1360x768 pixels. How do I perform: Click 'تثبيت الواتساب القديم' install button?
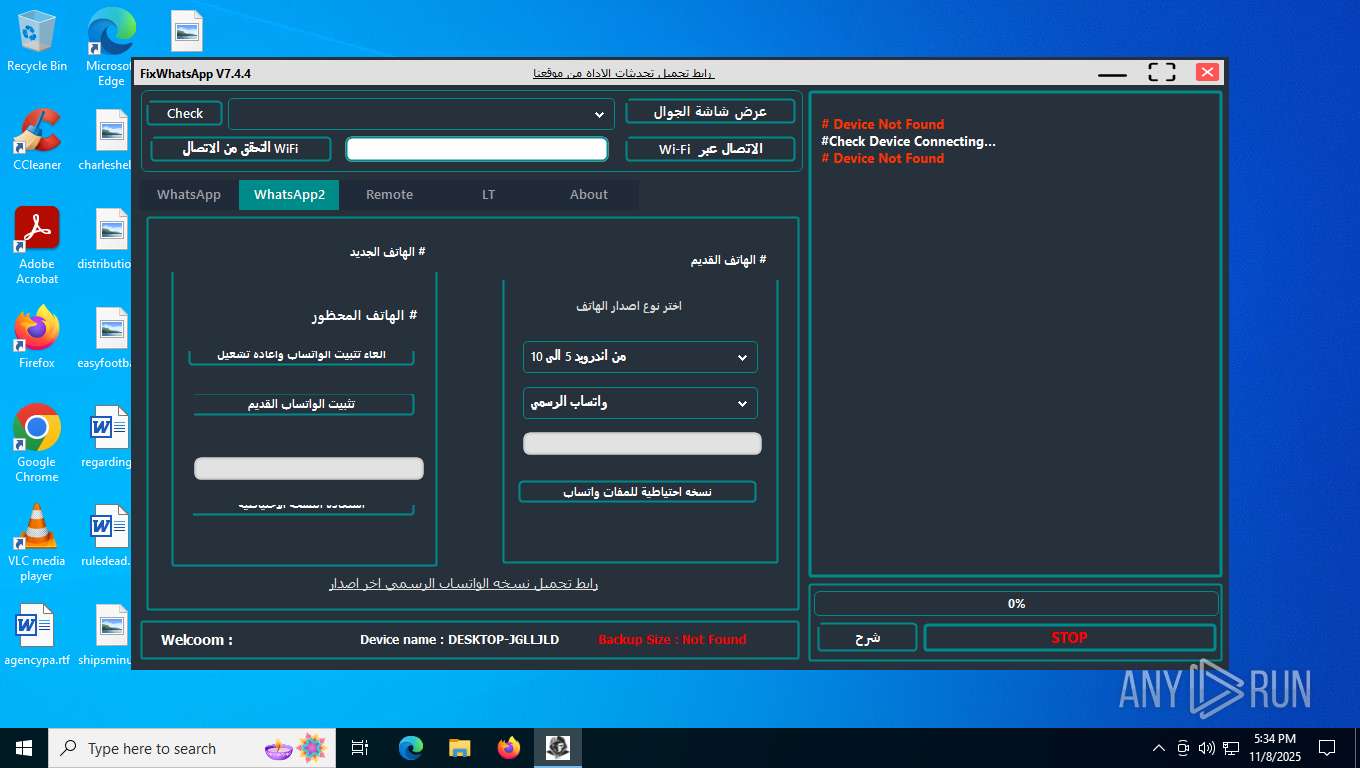point(302,404)
